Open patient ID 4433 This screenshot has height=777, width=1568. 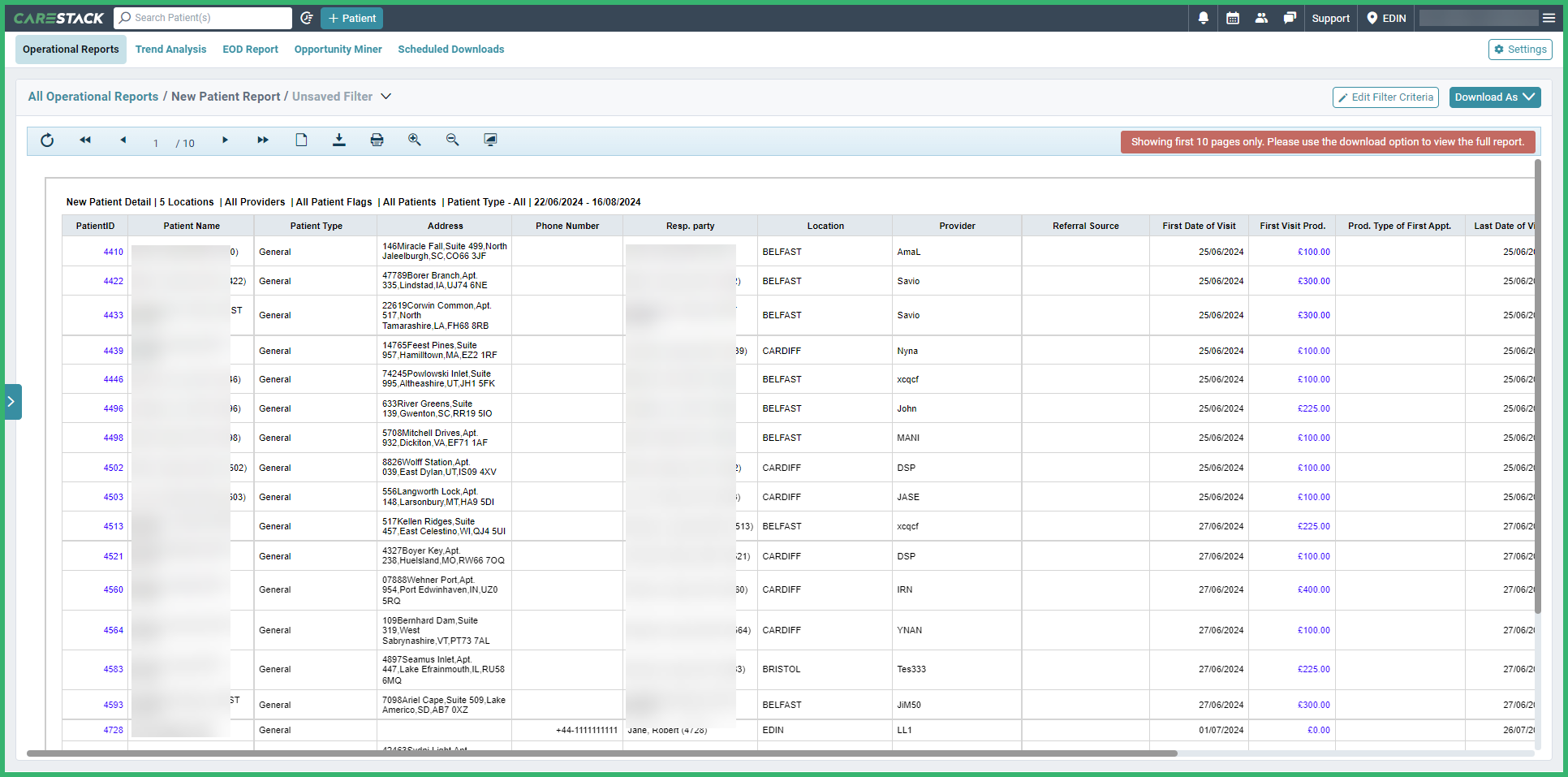coord(114,315)
